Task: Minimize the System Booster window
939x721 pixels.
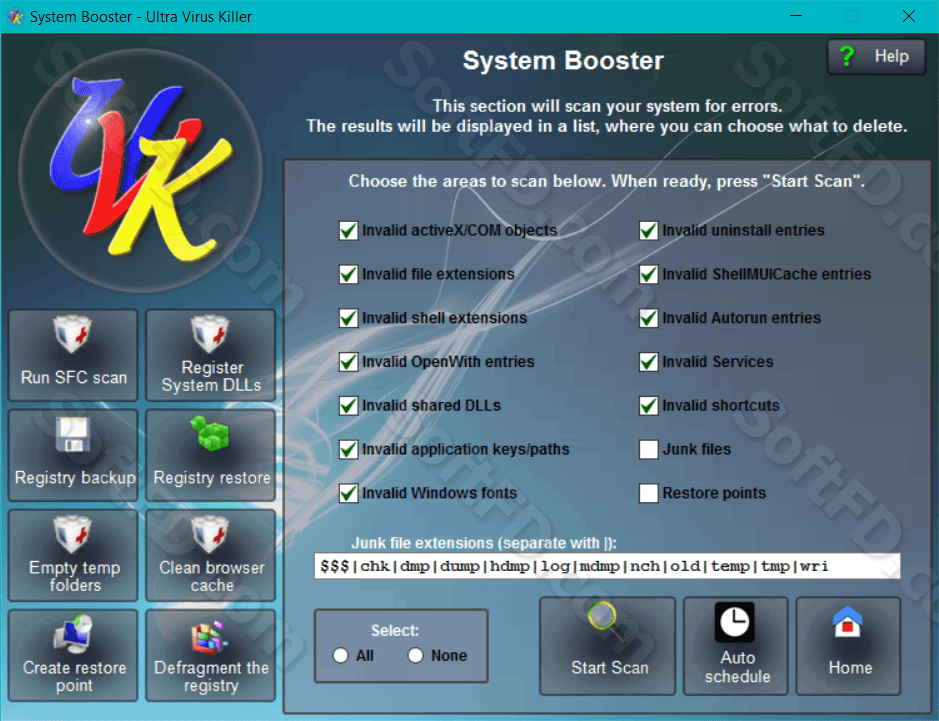Action: 796,16
